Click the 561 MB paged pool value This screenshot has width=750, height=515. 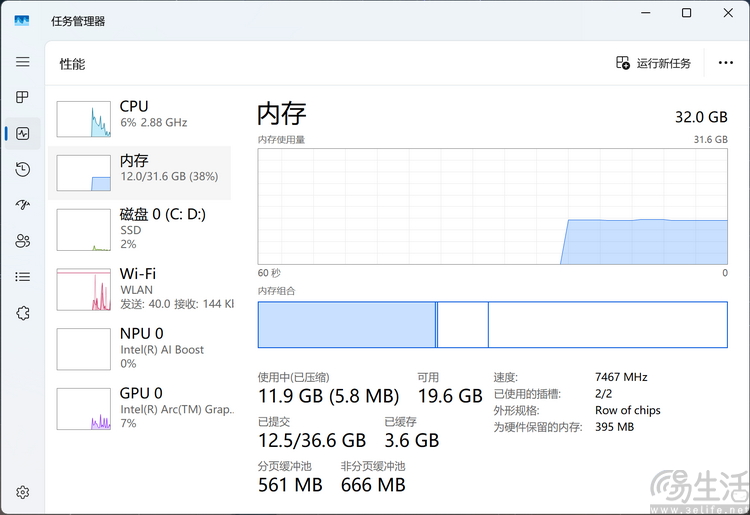[x=290, y=485]
